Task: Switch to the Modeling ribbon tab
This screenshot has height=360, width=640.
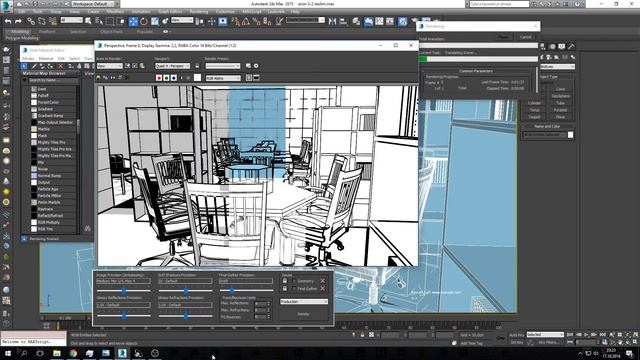Action: pos(20,31)
